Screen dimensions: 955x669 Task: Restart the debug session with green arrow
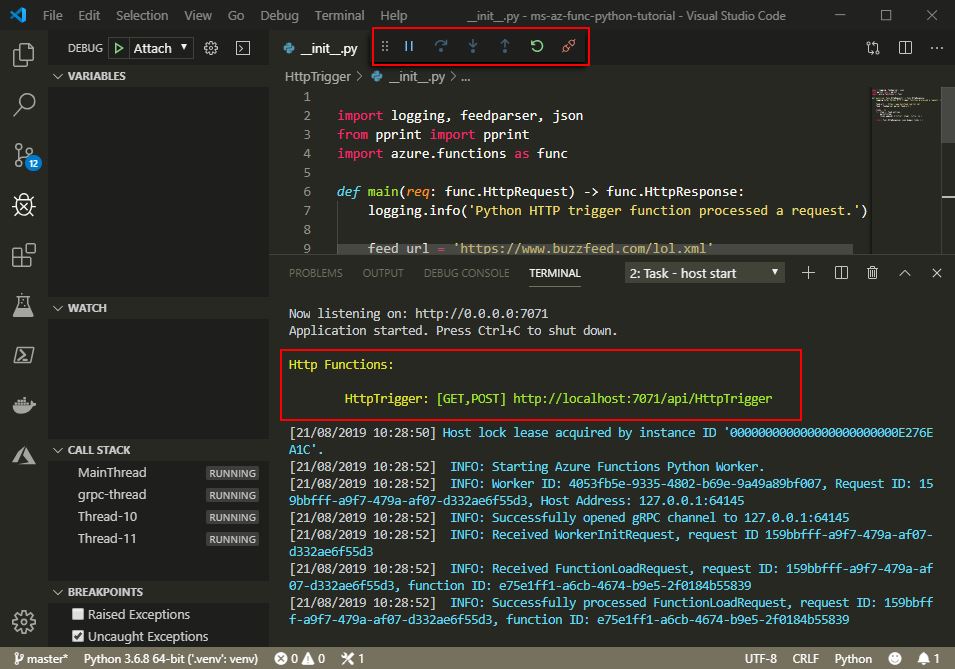pos(537,47)
